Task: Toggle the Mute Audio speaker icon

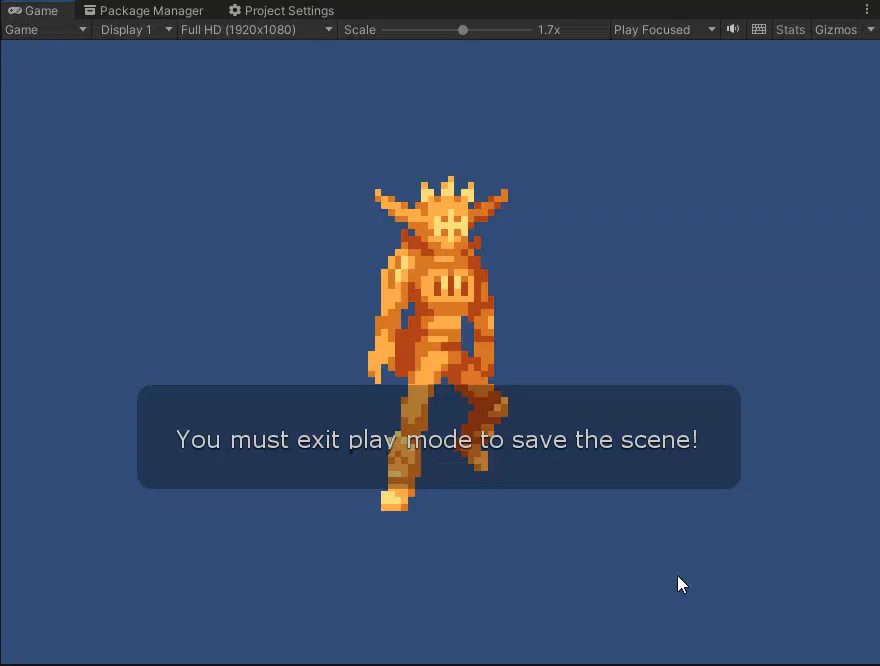Action: (733, 29)
